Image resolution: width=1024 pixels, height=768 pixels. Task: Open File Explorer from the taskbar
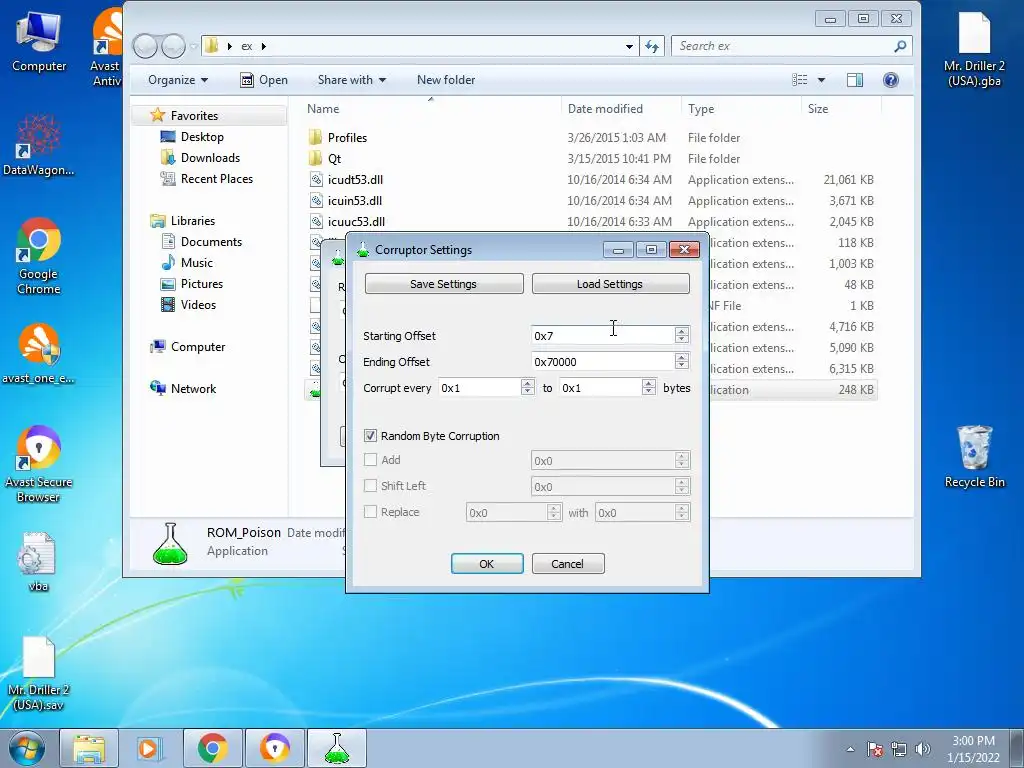89,748
